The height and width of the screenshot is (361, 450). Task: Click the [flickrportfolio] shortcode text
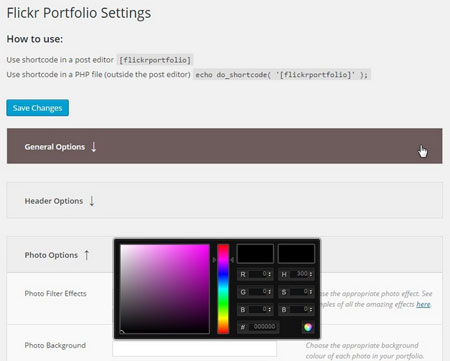tap(155, 60)
